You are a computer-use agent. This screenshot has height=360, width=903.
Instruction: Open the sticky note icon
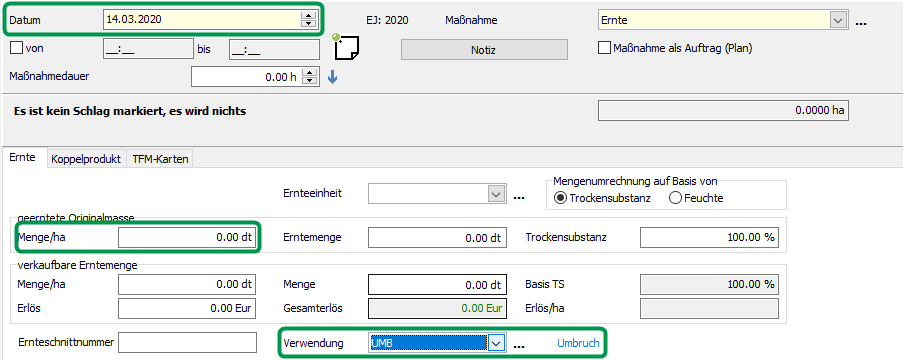click(x=346, y=47)
